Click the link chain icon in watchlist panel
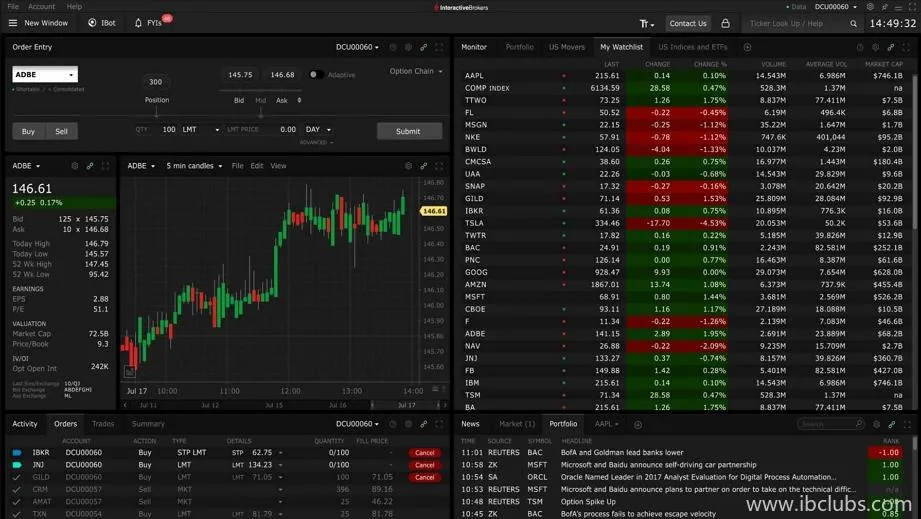 point(891,47)
